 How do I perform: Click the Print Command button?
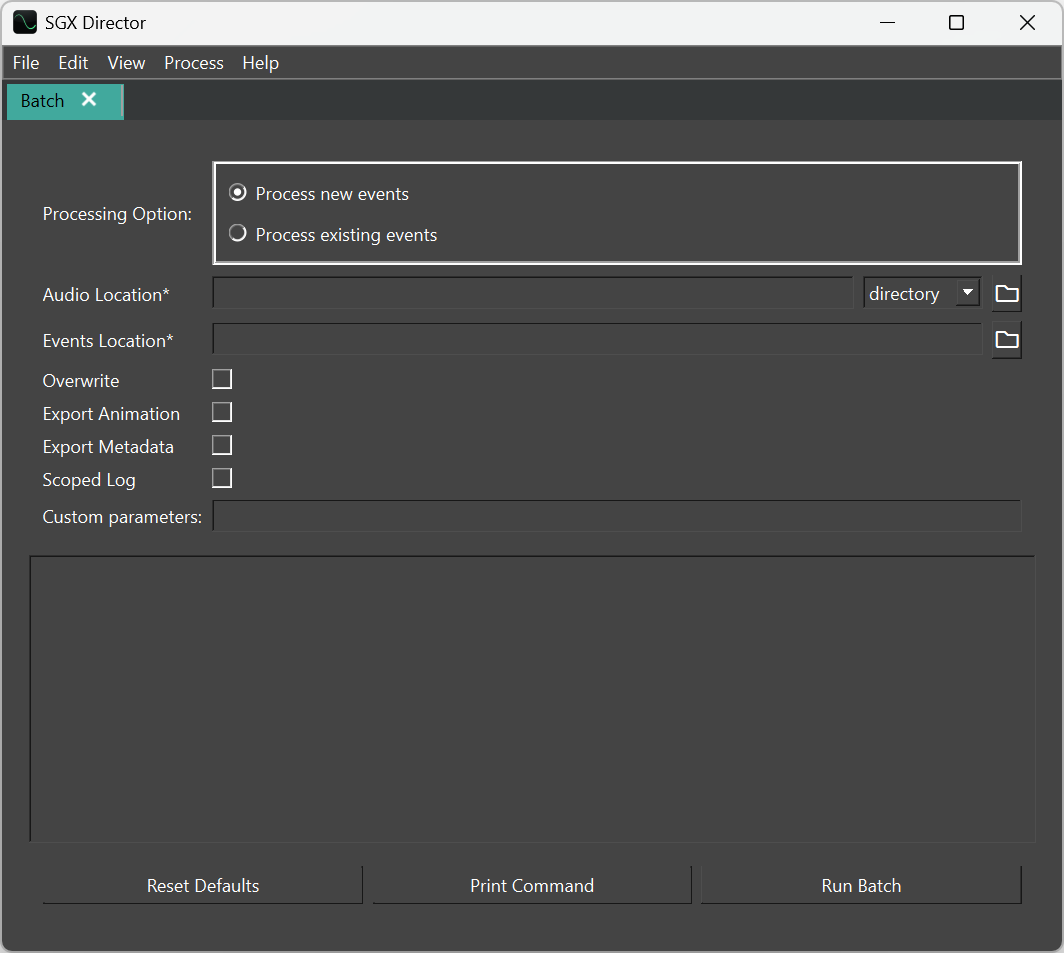(x=532, y=885)
